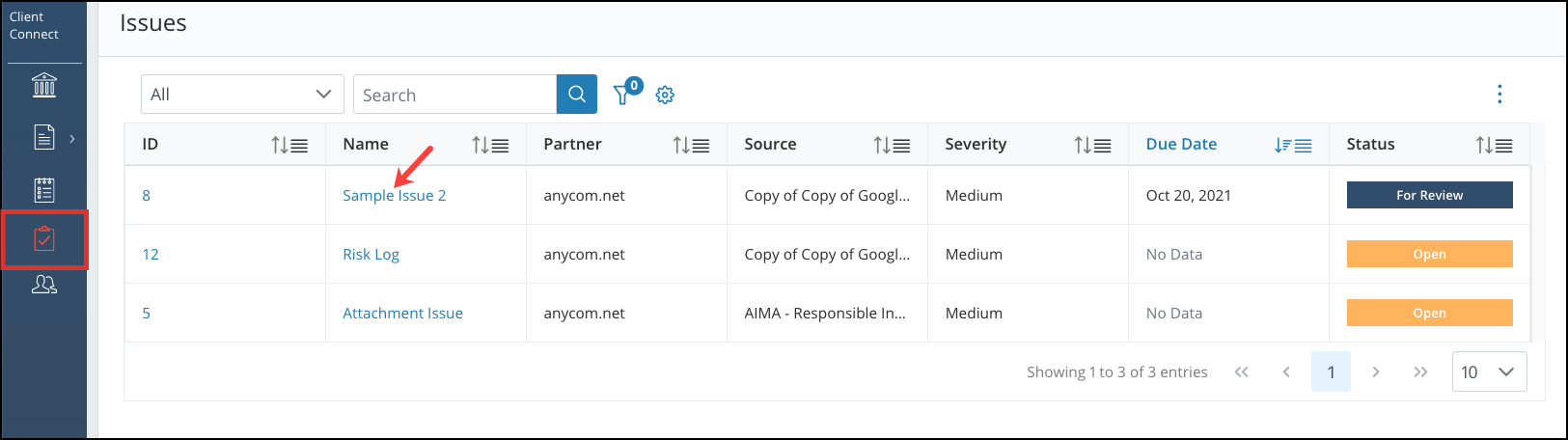Screen dimensions: 1568x440
Task: Open the bank building icon in sidebar
Action: pos(44,85)
